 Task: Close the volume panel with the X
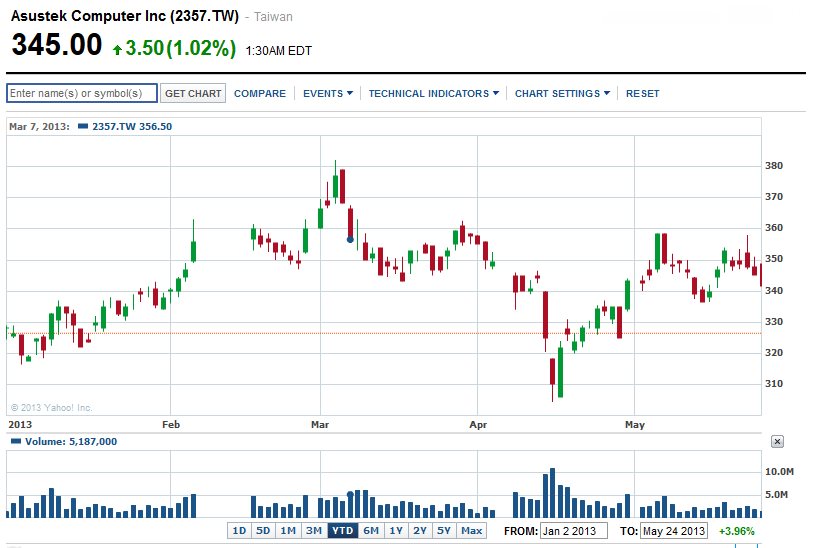(x=777, y=441)
